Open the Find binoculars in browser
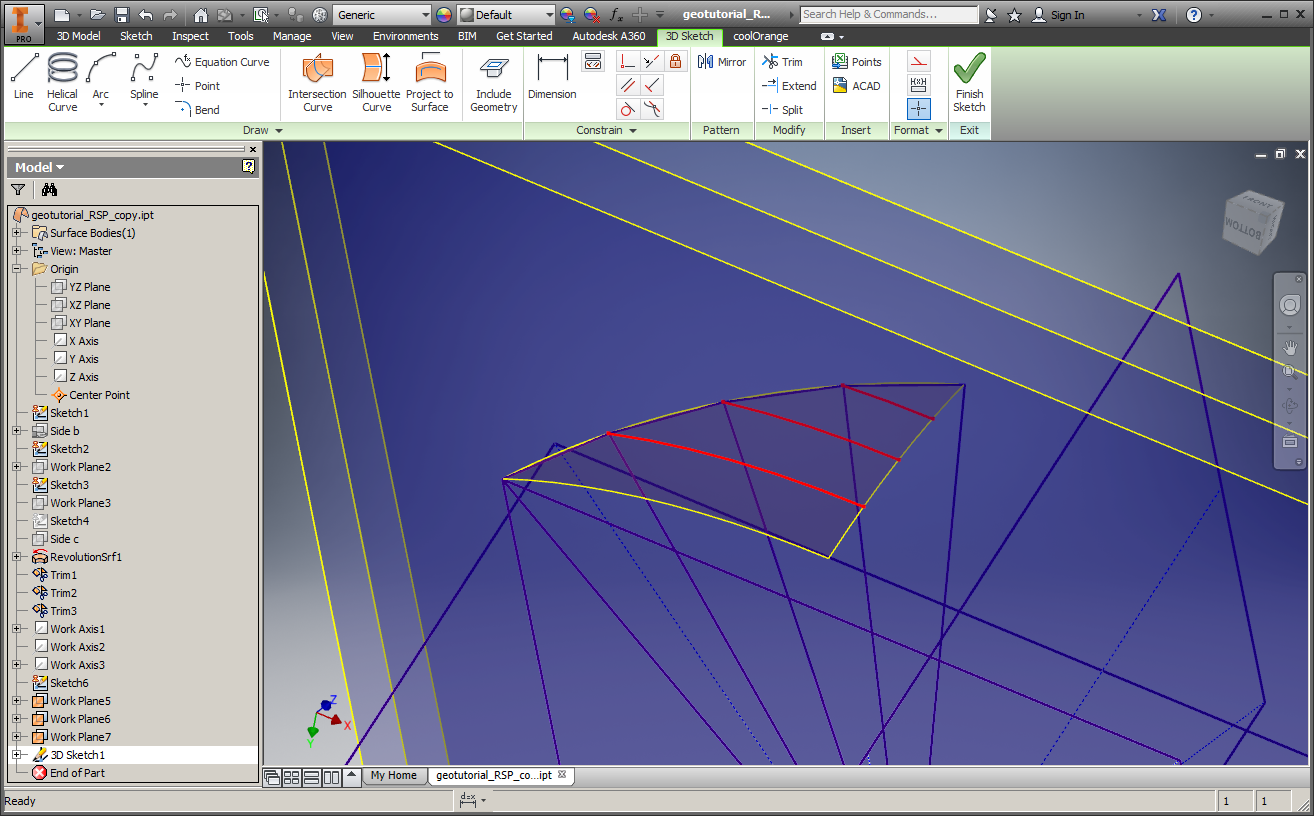Screen dimensions: 1314x816 tap(49, 189)
